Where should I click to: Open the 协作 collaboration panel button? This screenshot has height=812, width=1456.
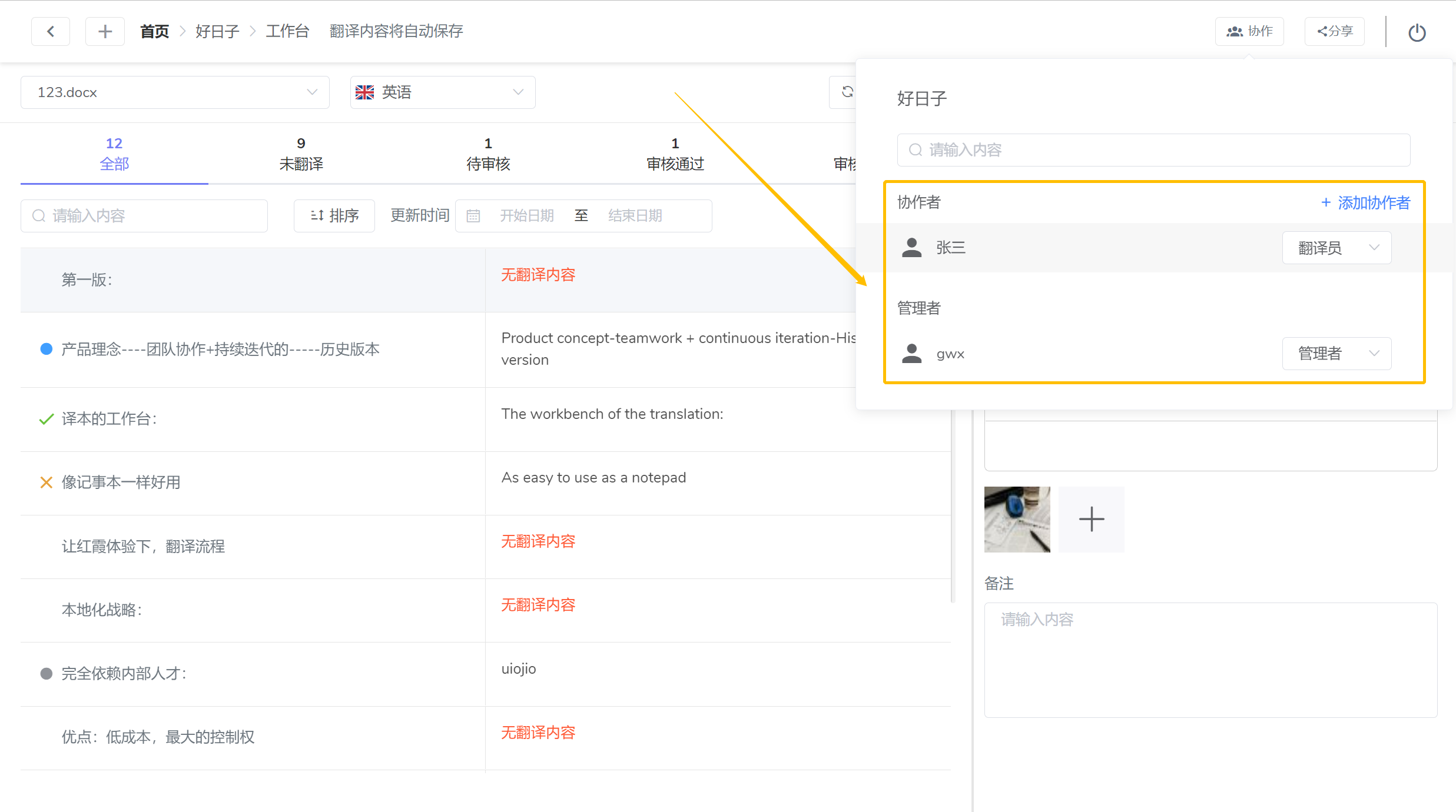[1249, 31]
